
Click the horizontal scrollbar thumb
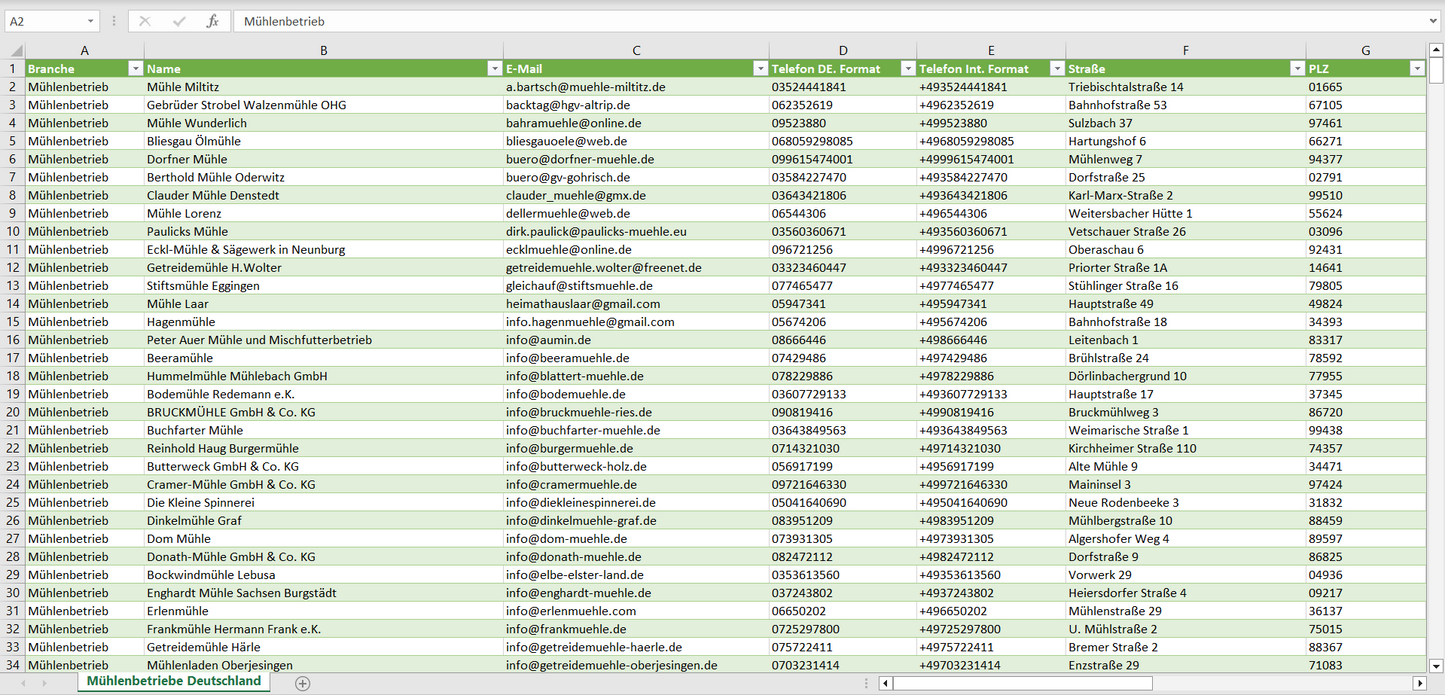coord(1022,683)
